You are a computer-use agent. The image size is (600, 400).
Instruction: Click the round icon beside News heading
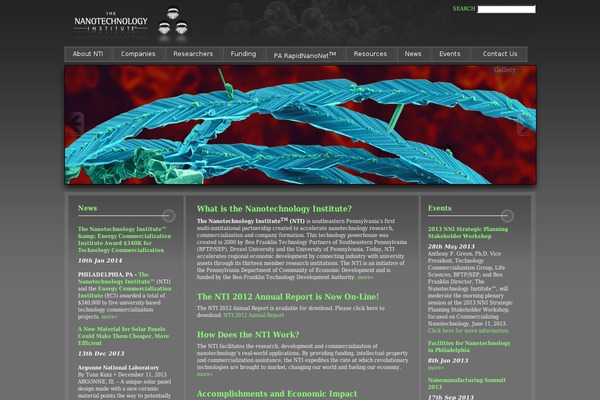[169, 216]
